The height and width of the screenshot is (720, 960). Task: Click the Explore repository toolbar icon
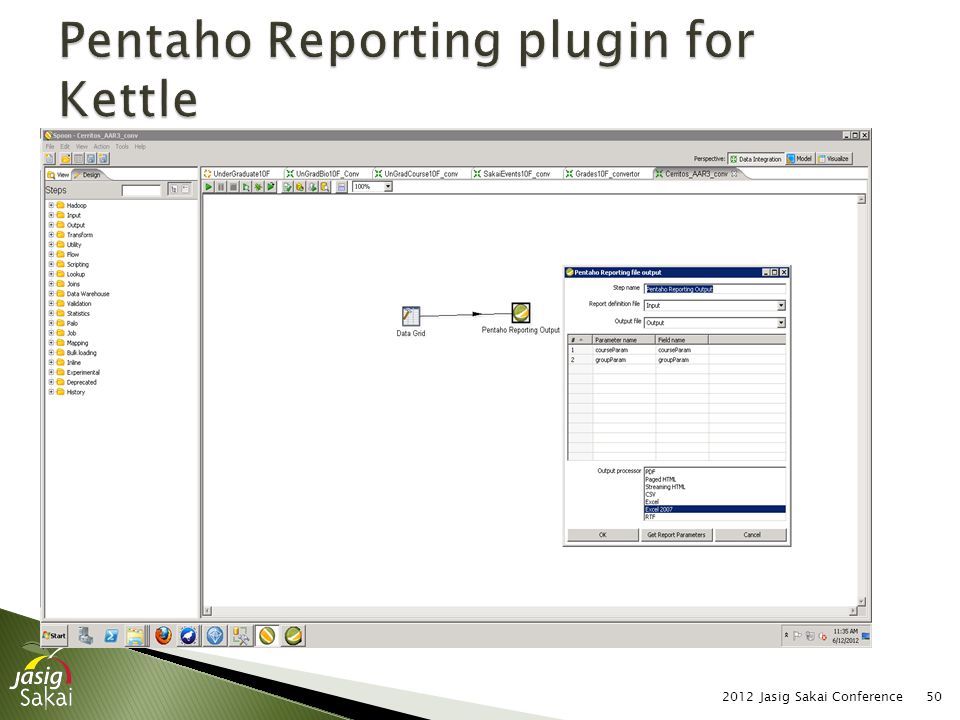(x=78, y=159)
